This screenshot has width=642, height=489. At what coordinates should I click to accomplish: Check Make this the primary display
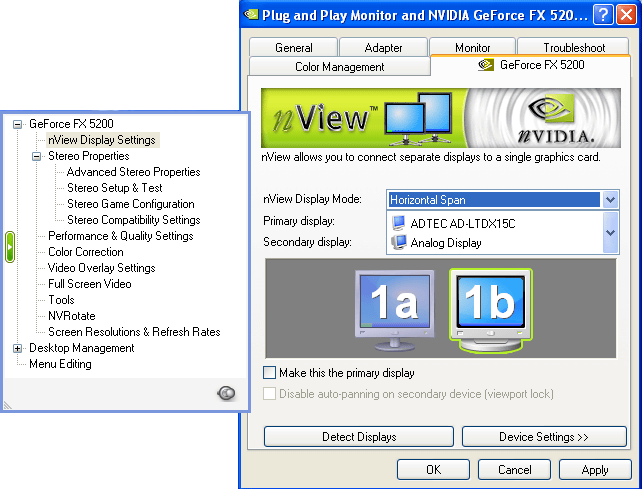tap(269, 373)
